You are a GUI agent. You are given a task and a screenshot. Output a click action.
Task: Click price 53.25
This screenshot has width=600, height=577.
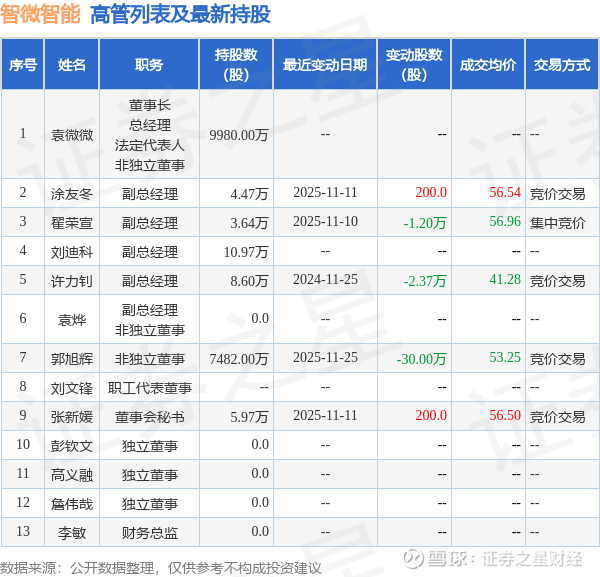505,357
